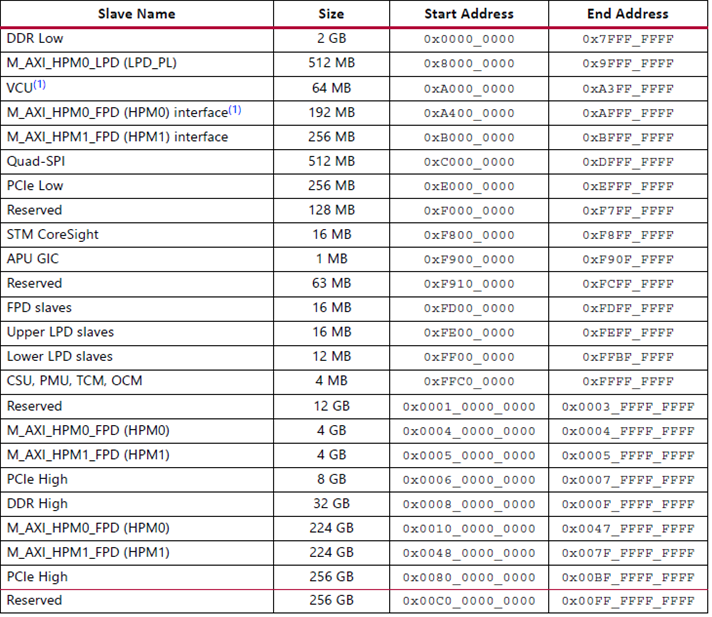Select the DDR Low row name
The image size is (712, 617).
coord(35,39)
